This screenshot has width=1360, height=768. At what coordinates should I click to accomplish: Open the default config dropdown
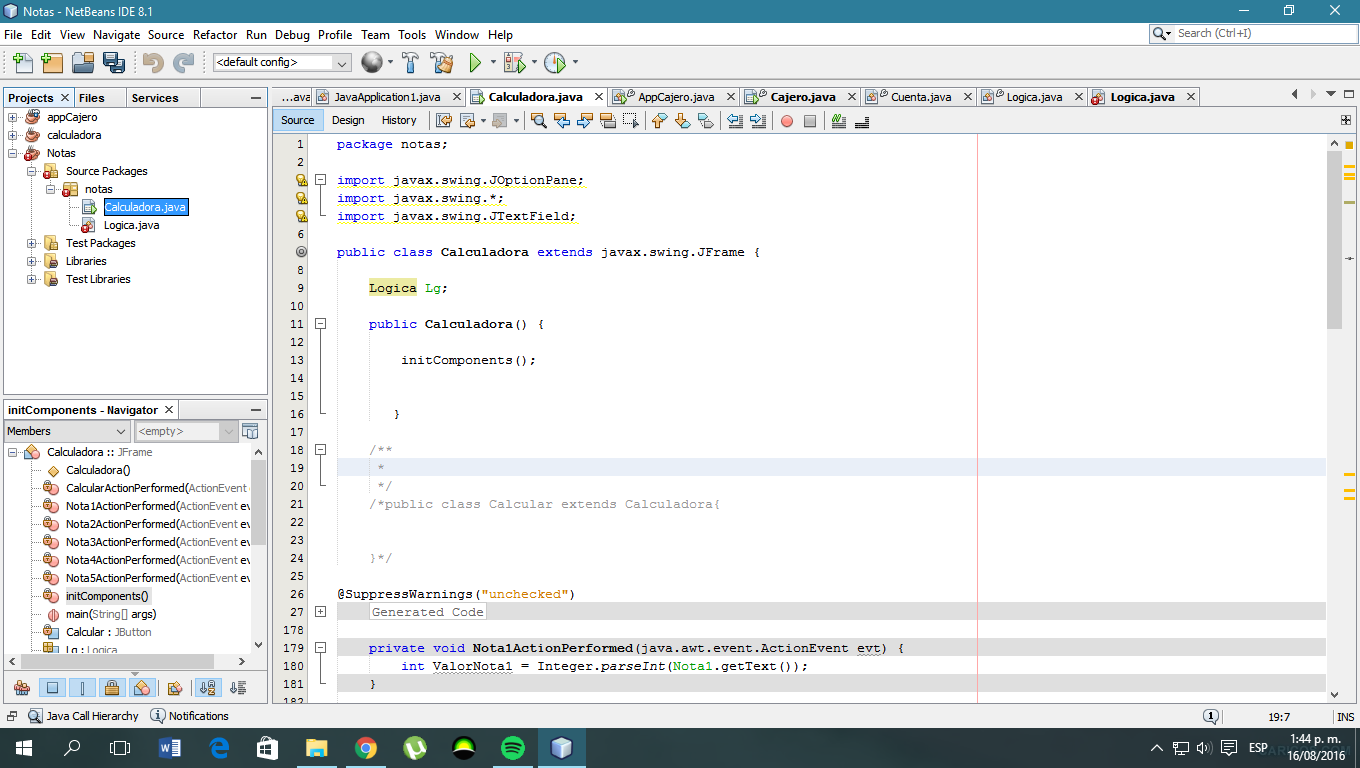click(x=282, y=62)
